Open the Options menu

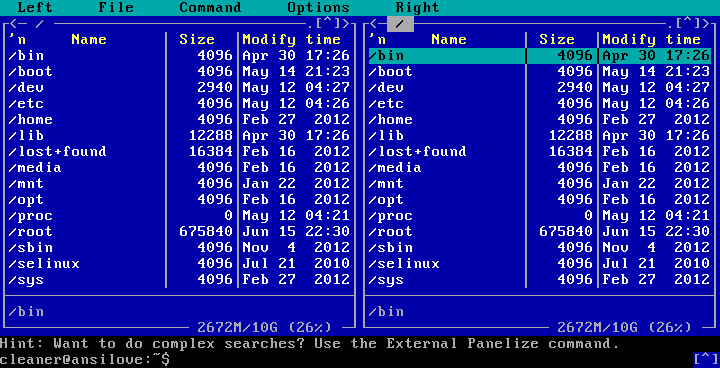click(x=318, y=7)
